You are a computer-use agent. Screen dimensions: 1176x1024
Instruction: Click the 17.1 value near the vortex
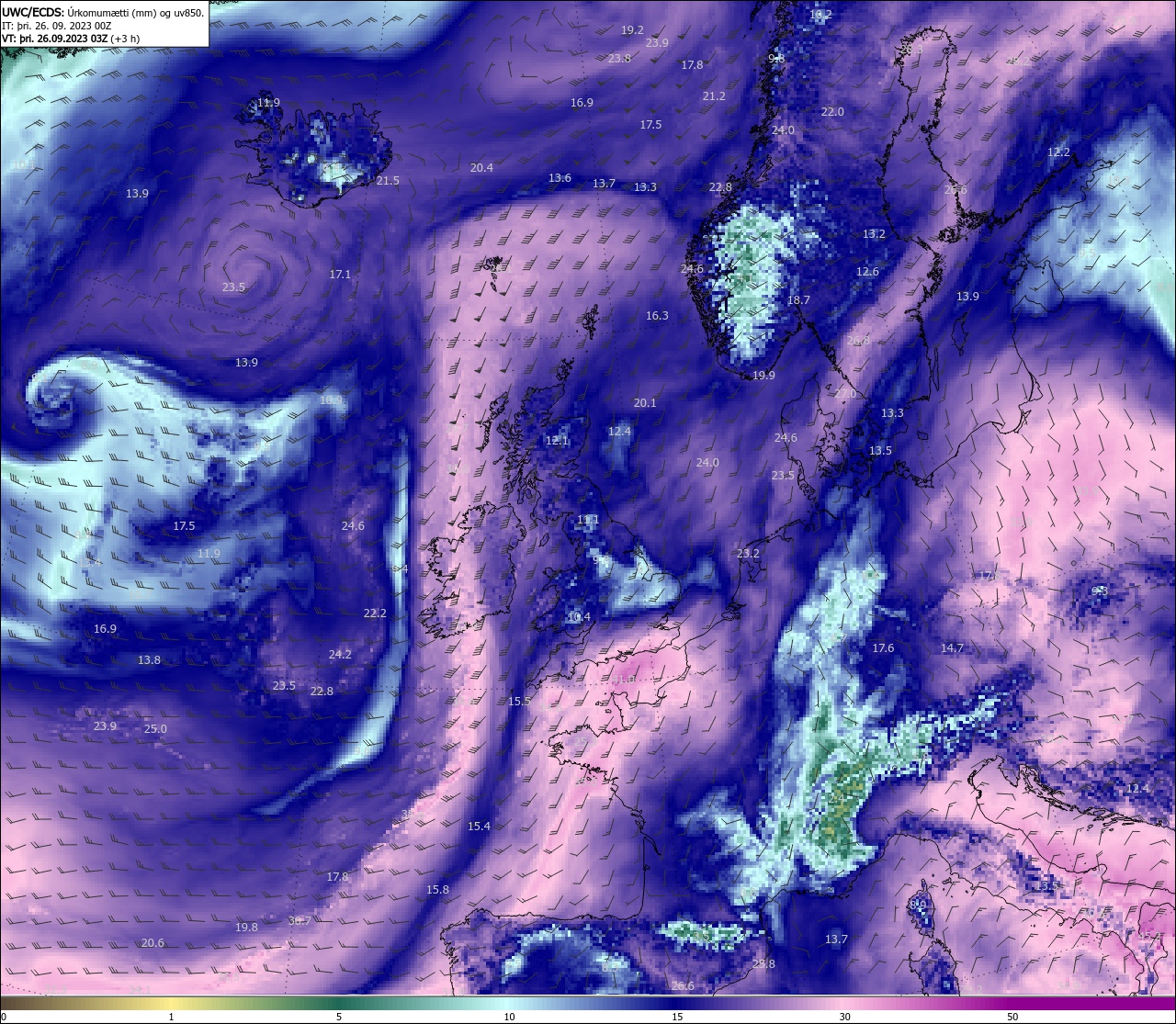point(340,275)
